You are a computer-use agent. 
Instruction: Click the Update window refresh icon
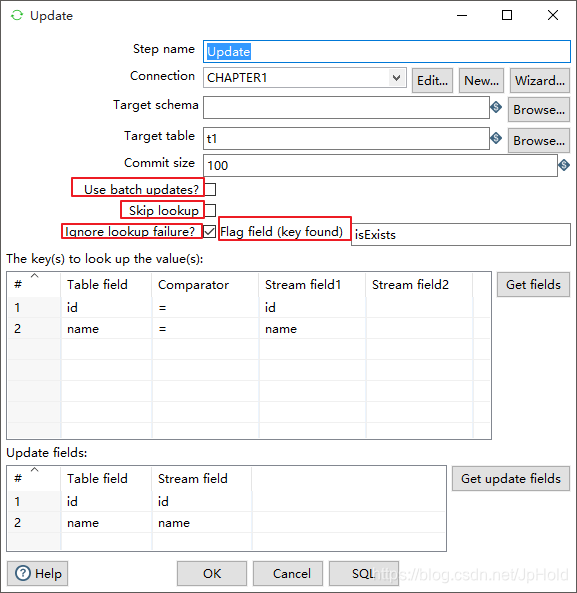[x=17, y=16]
